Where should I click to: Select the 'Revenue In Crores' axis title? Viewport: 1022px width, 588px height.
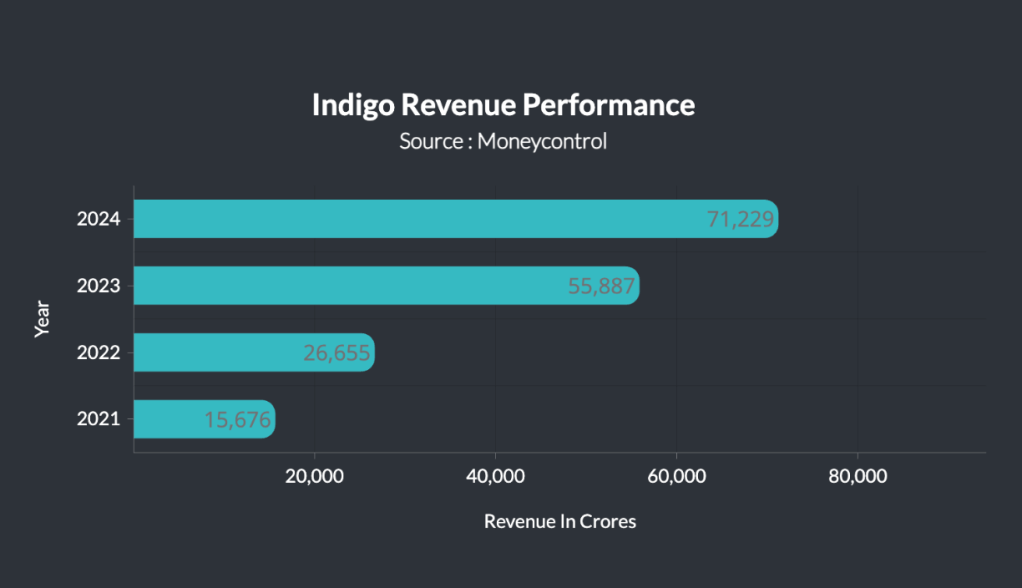pyautogui.click(x=559, y=522)
